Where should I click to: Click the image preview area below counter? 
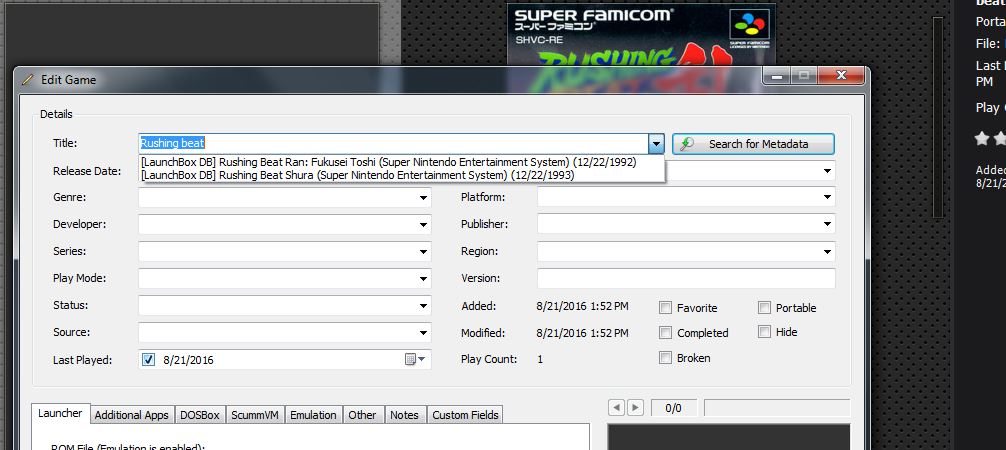[x=729, y=437]
